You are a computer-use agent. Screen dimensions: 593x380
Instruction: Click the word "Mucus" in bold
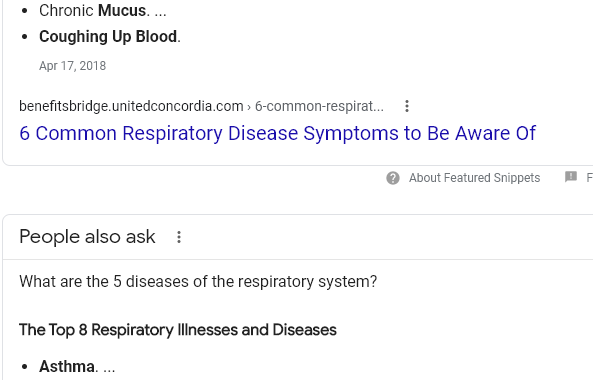point(122,11)
